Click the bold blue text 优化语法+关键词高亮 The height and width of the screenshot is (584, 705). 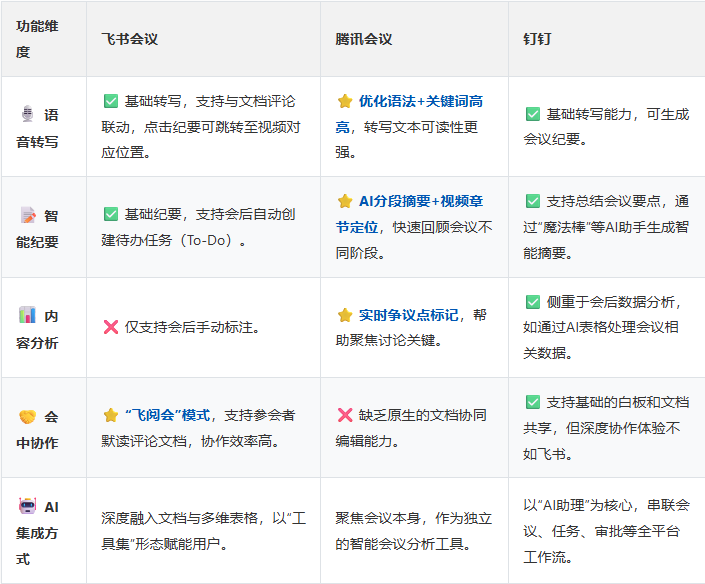click(x=409, y=114)
